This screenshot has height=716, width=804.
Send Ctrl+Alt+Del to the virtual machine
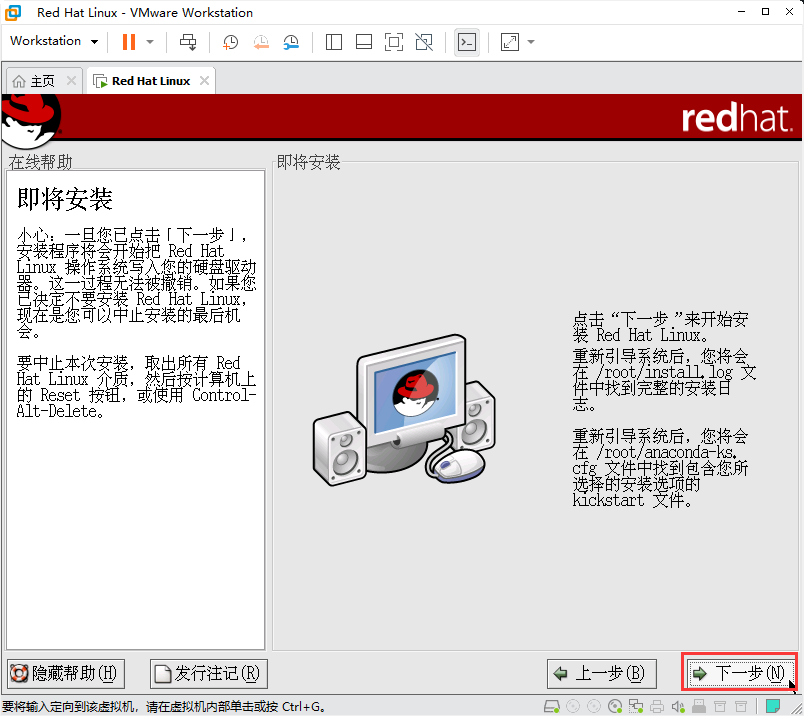pos(188,42)
